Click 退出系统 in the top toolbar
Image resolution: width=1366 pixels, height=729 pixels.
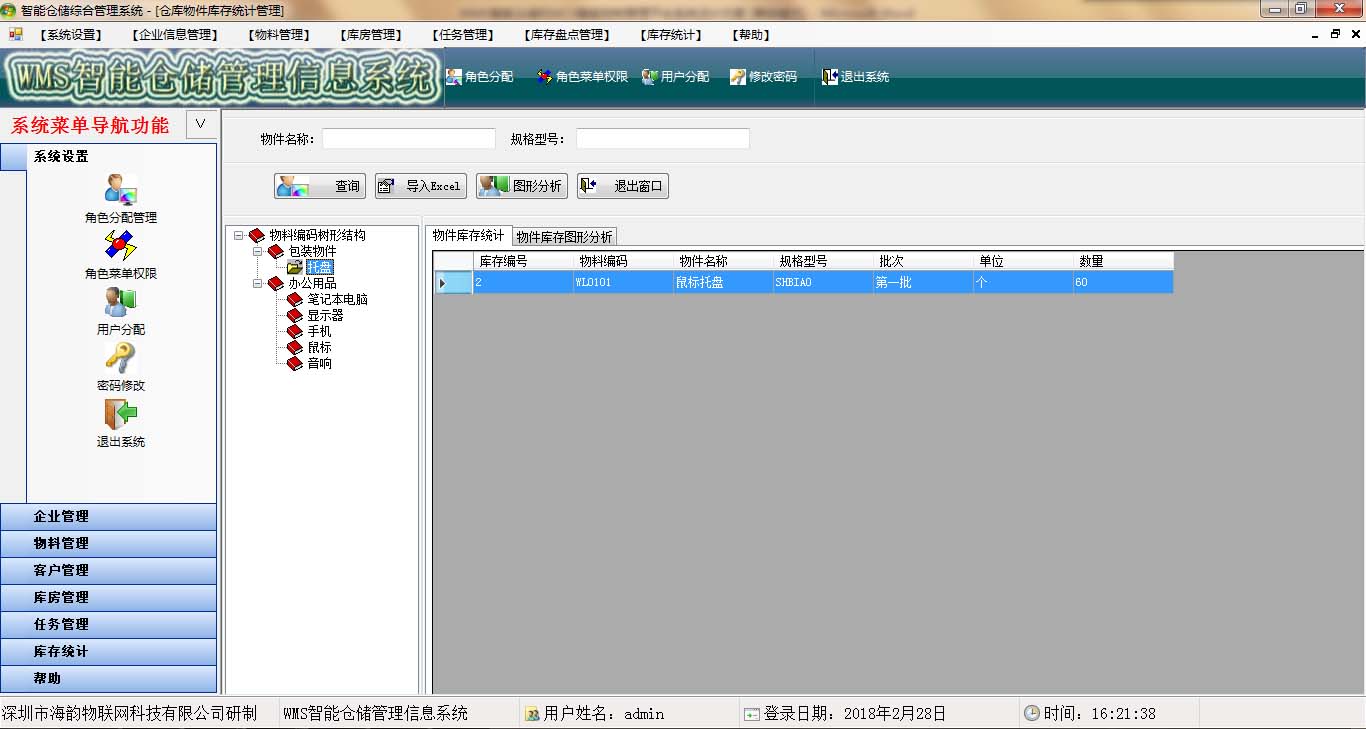856,77
